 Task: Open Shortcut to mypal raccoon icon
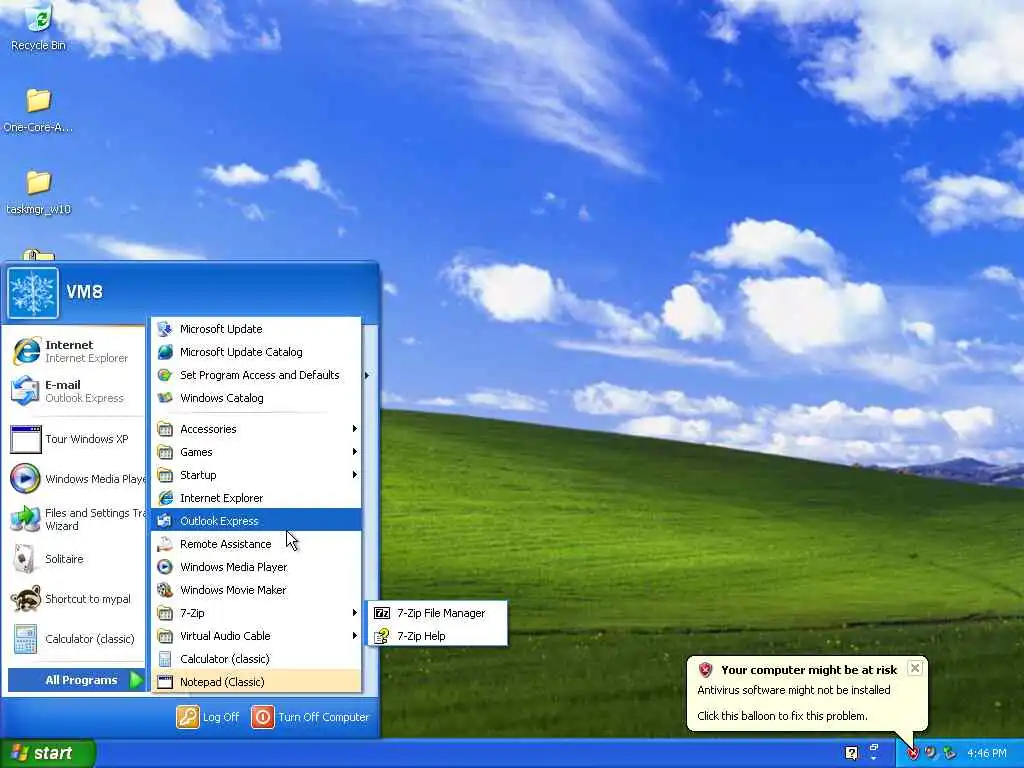tap(74, 599)
